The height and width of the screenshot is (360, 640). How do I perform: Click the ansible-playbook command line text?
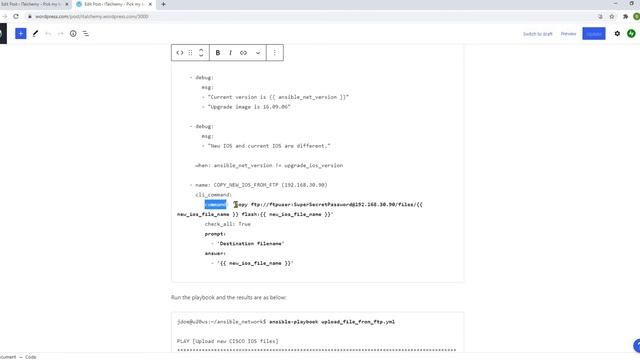pyautogui.click(x=332, y=322)
